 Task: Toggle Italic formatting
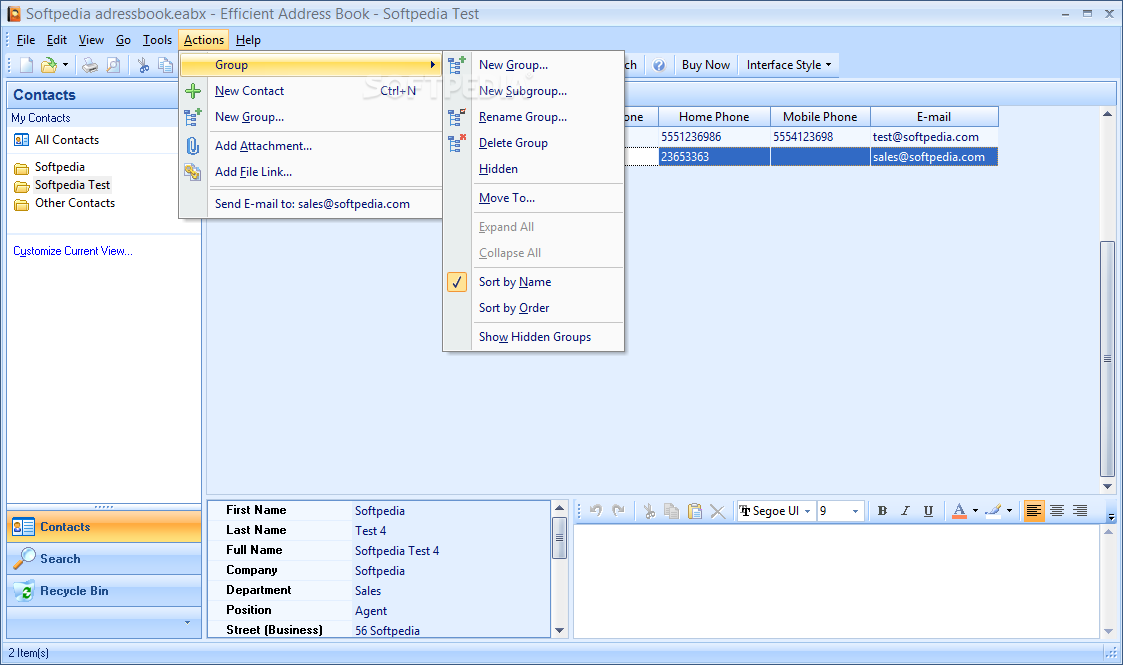point(905,511)
